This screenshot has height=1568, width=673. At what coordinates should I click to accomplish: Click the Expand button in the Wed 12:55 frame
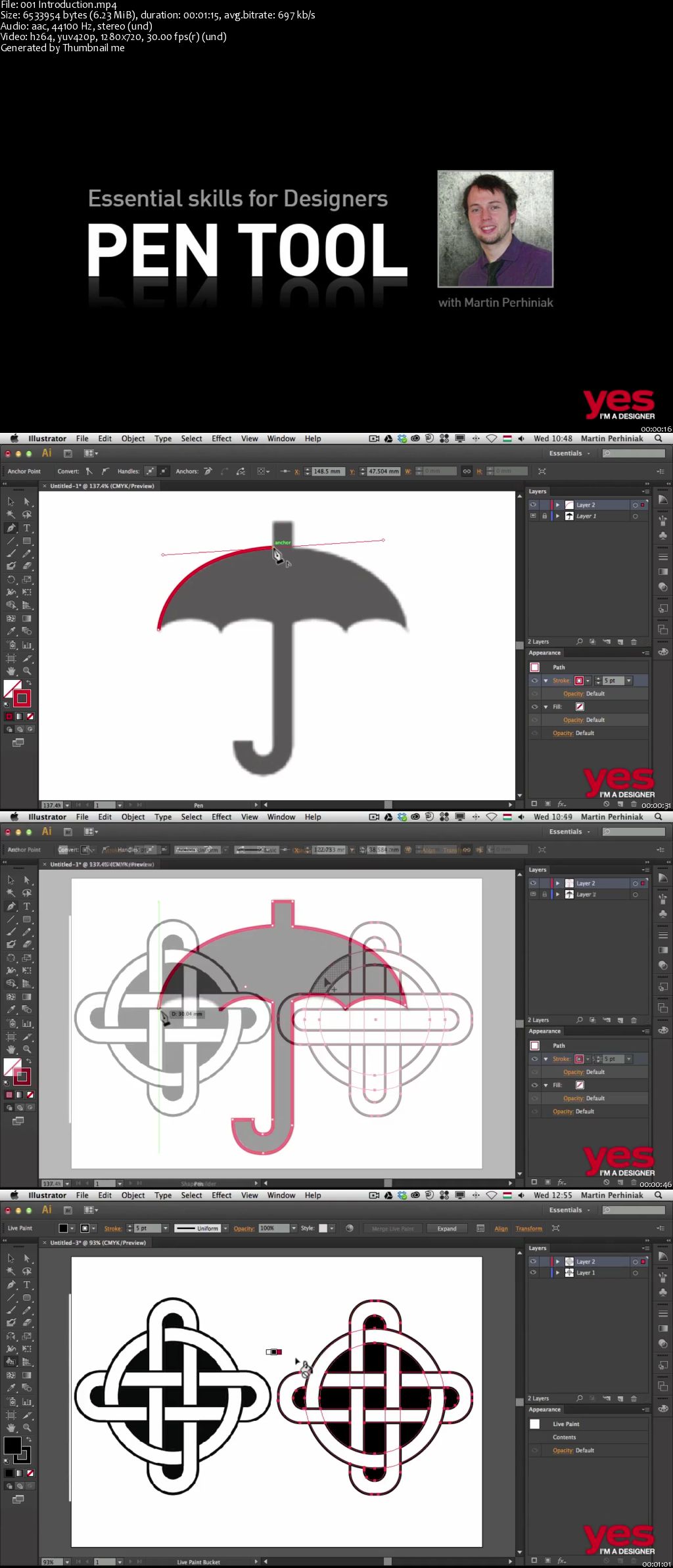447,1228
